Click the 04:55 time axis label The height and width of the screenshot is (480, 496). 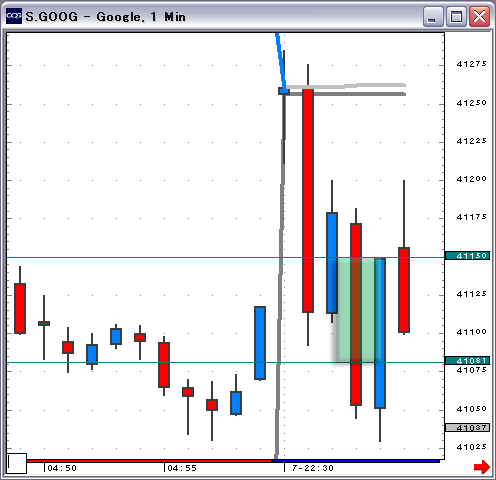(182, 468)
